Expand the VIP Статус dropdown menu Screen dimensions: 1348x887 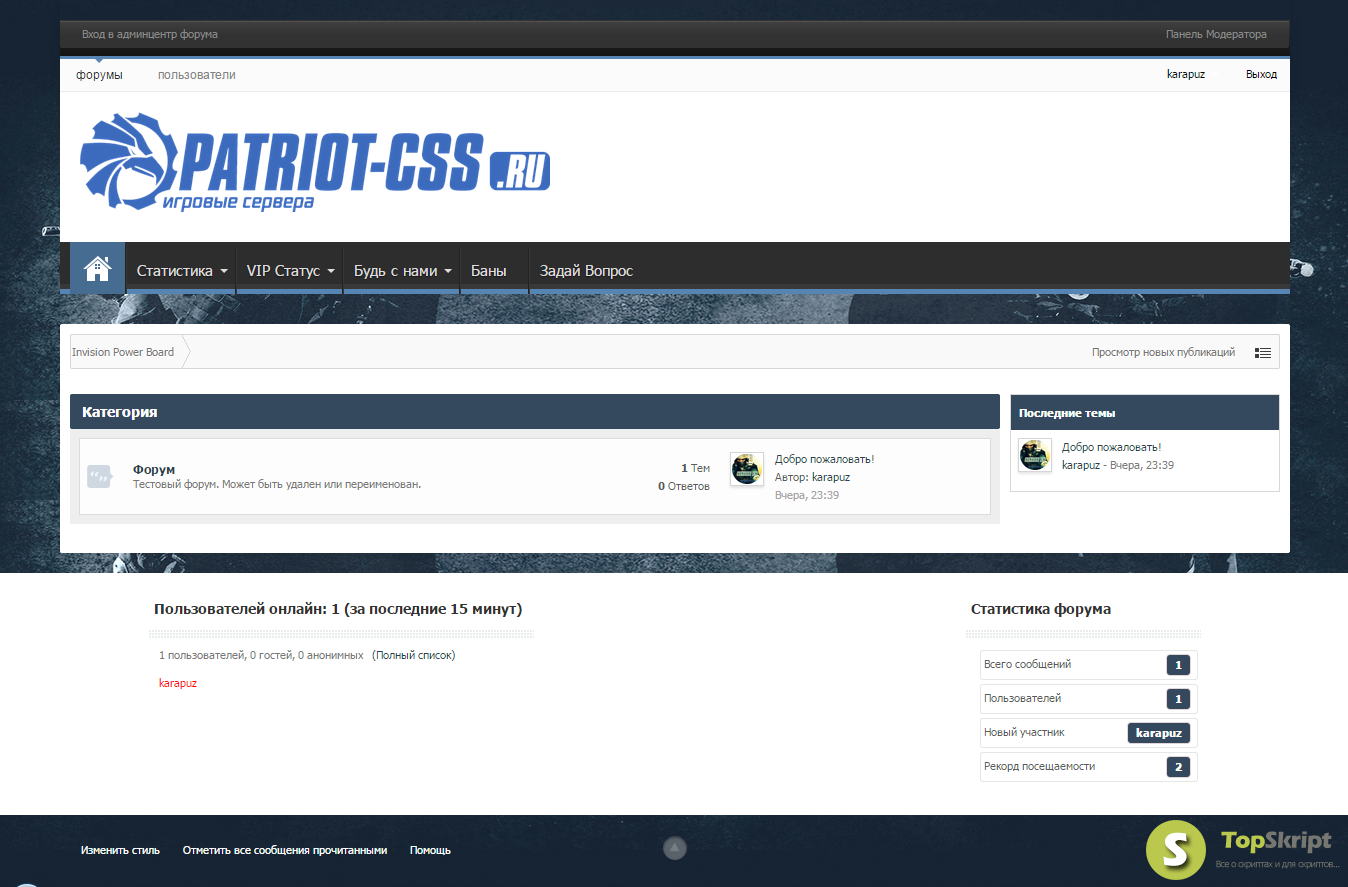[x=290, y=271]
